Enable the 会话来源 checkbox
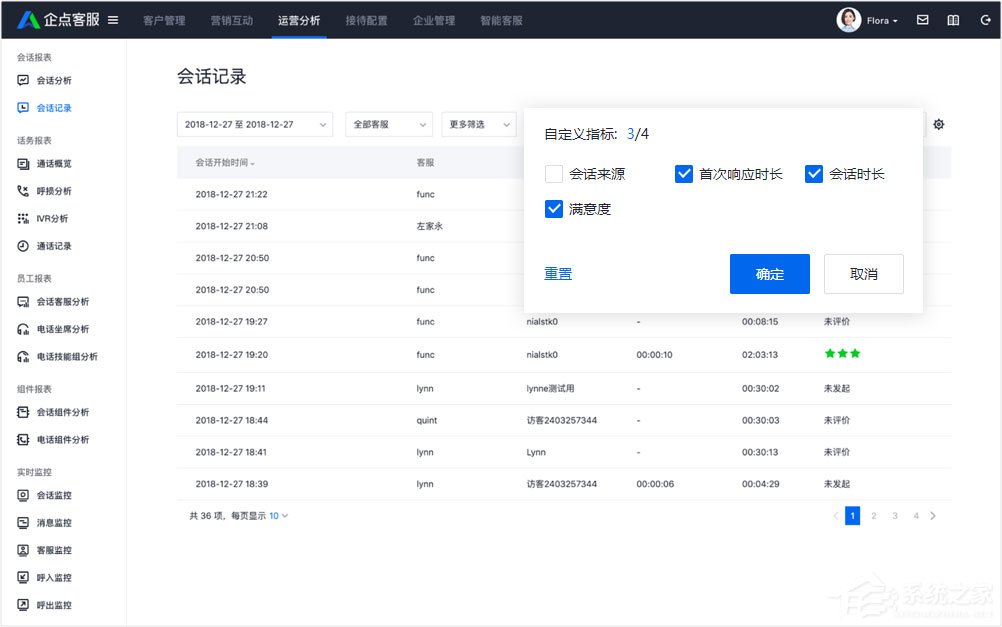1002x627 pixels. pos(554,172)
